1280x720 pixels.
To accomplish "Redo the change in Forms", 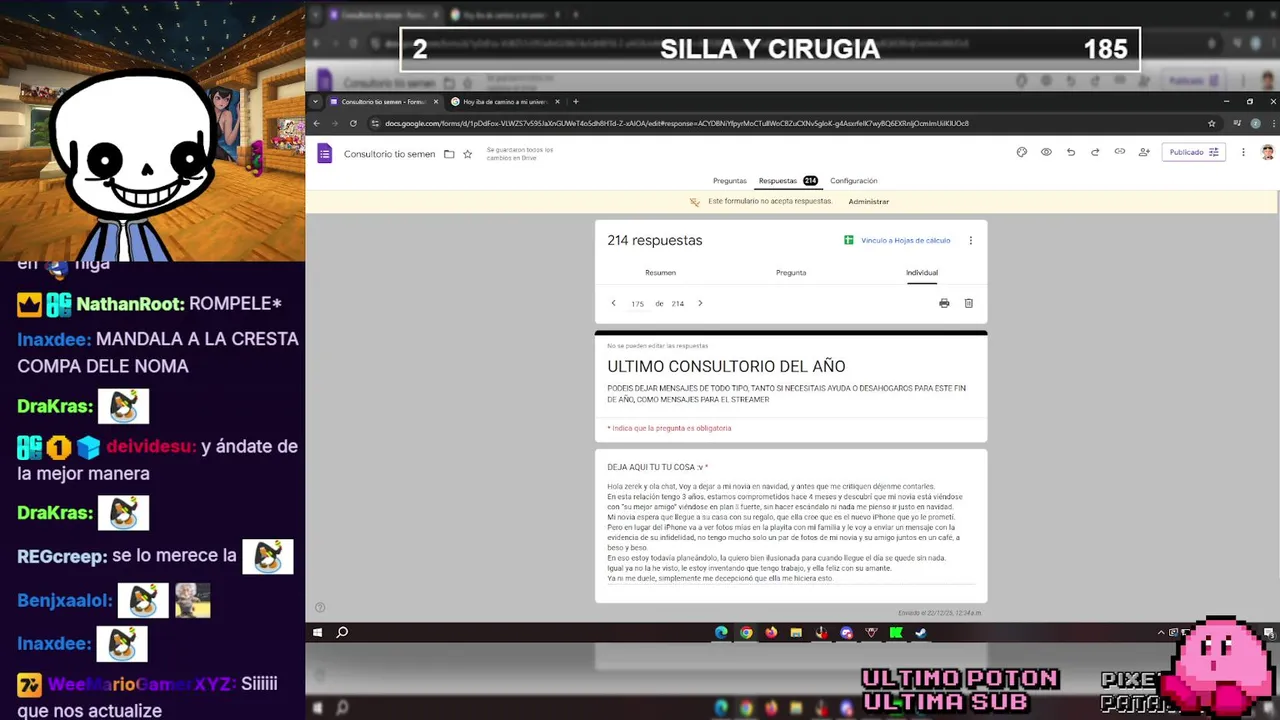I will coord(1095,152).
